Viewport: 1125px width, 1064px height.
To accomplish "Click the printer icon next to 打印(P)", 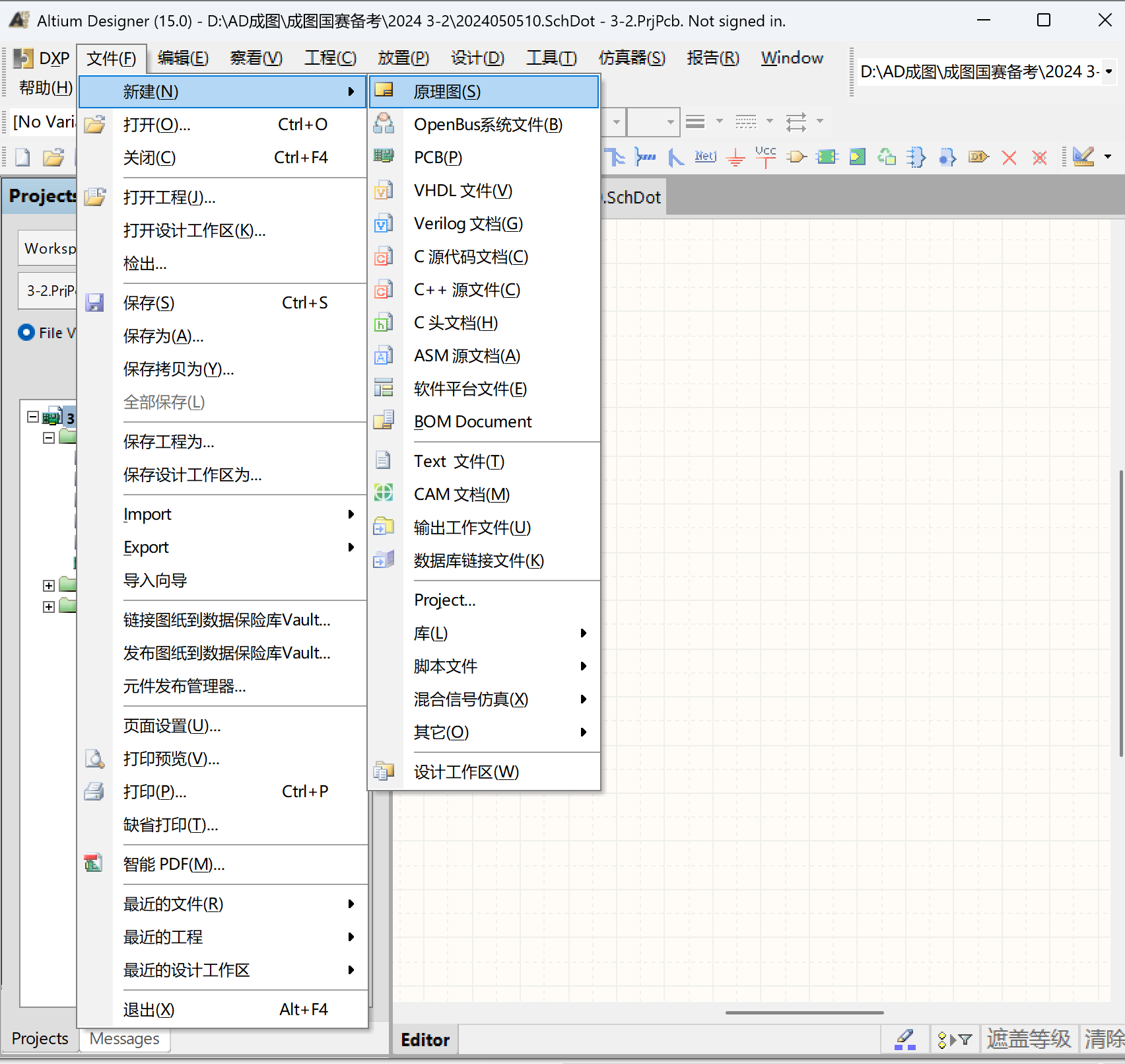I will tap(94, 791).
